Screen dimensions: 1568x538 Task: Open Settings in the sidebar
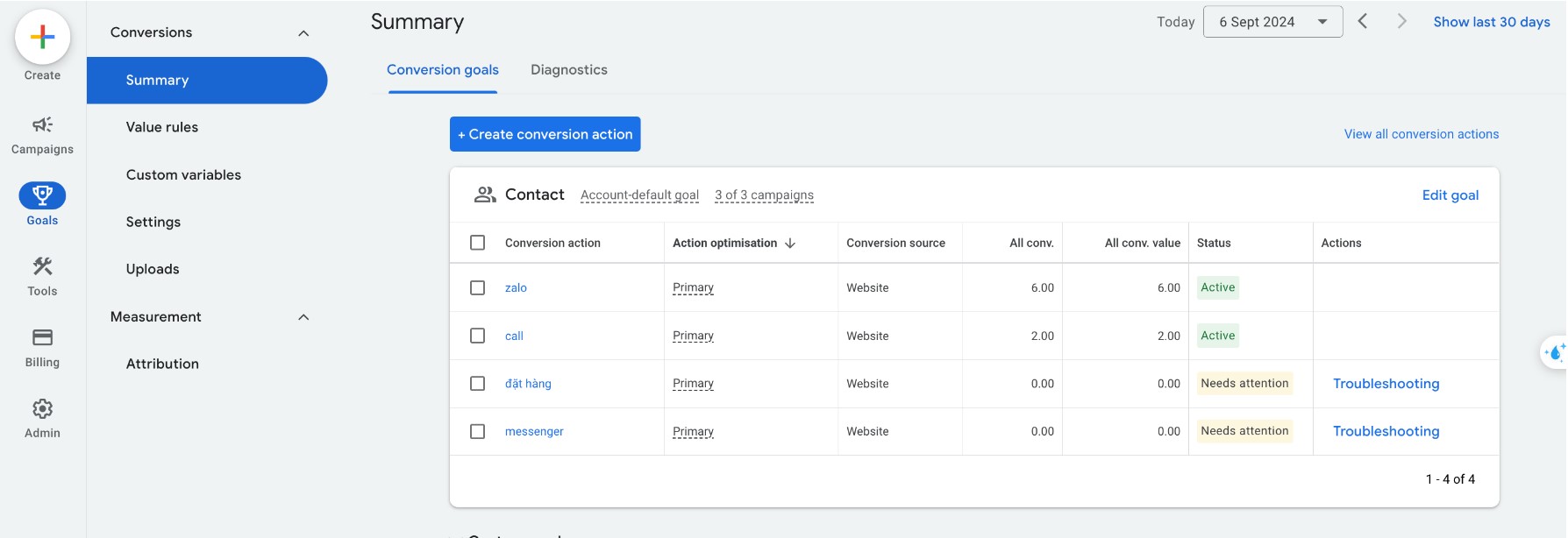click(x=153, y=223)
